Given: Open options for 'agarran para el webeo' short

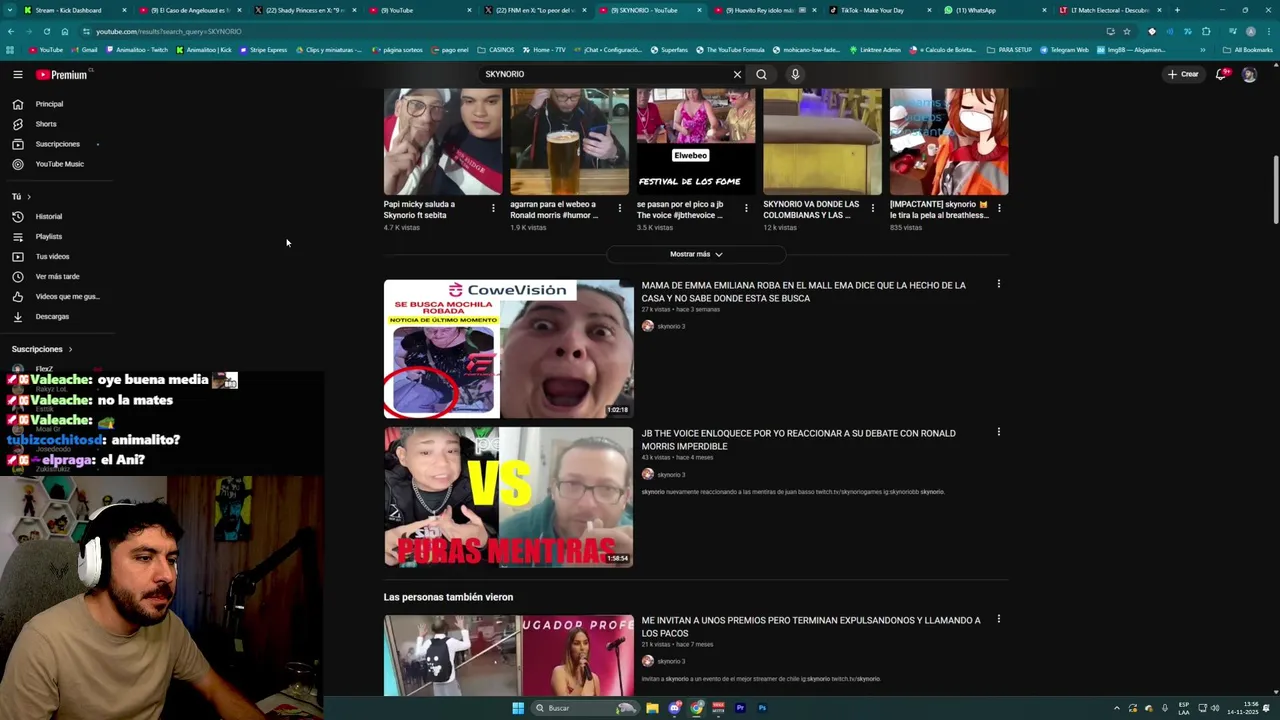Looking at the screenshot, I should (619, 208).
